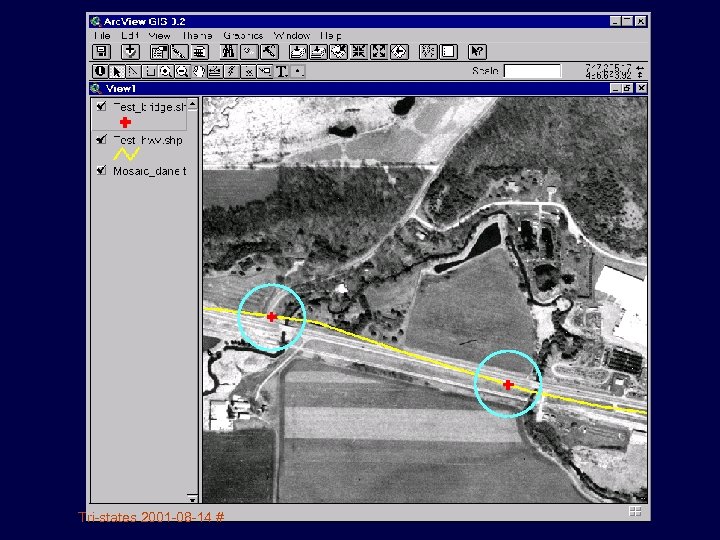Click the legend scrollbar up arrow
The width and height of the screenshot is (720, 540).
point(192,104)
